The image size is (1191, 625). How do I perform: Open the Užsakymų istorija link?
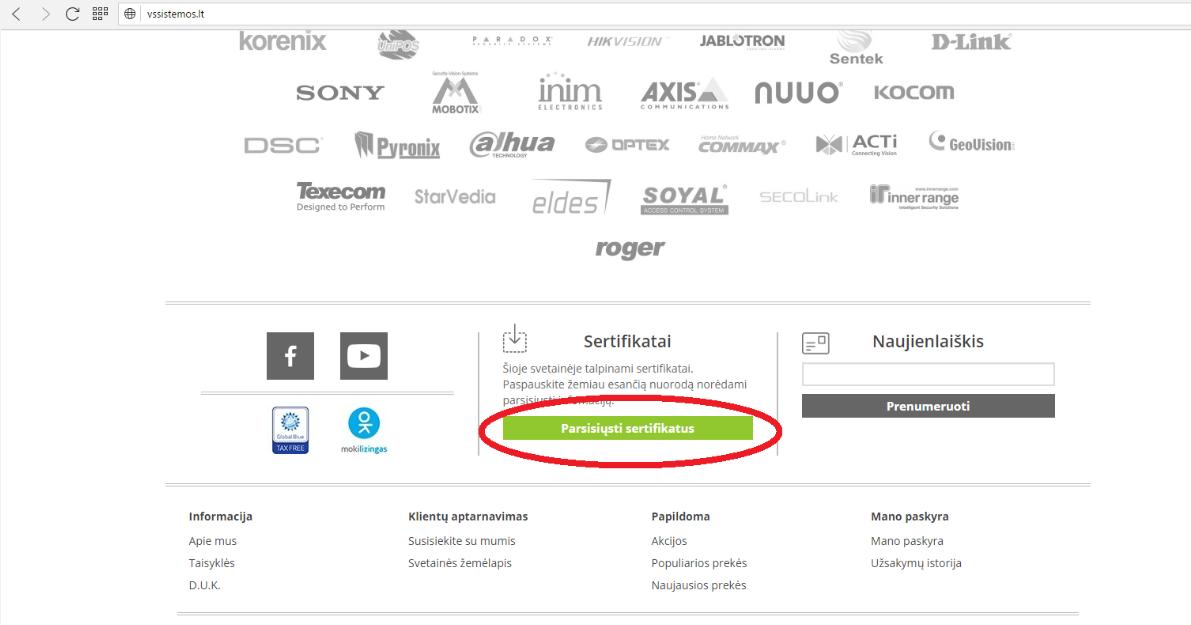click(x=916, y=563)
